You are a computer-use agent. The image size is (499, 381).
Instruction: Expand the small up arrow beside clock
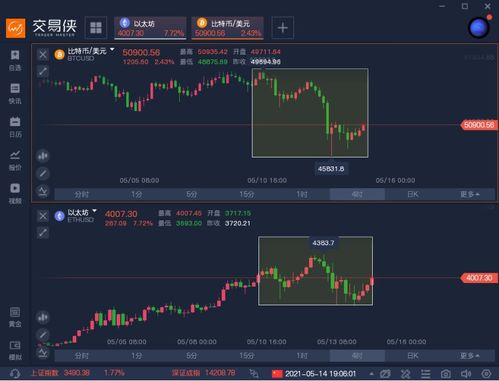click(x=372, y=374)
